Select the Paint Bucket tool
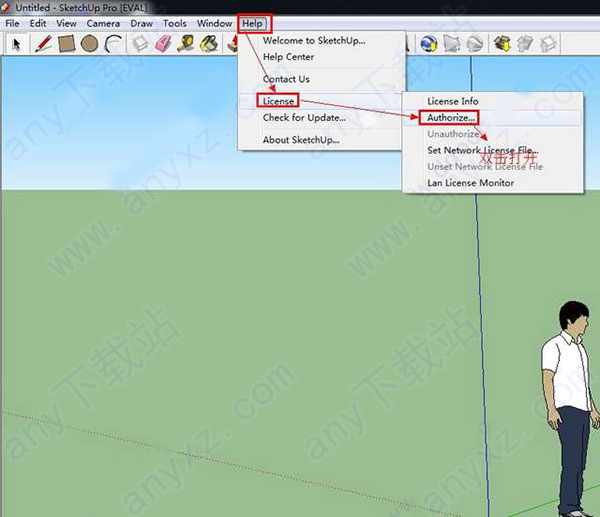Viewport: 600px width, 517px height. (x=209, y=44)
